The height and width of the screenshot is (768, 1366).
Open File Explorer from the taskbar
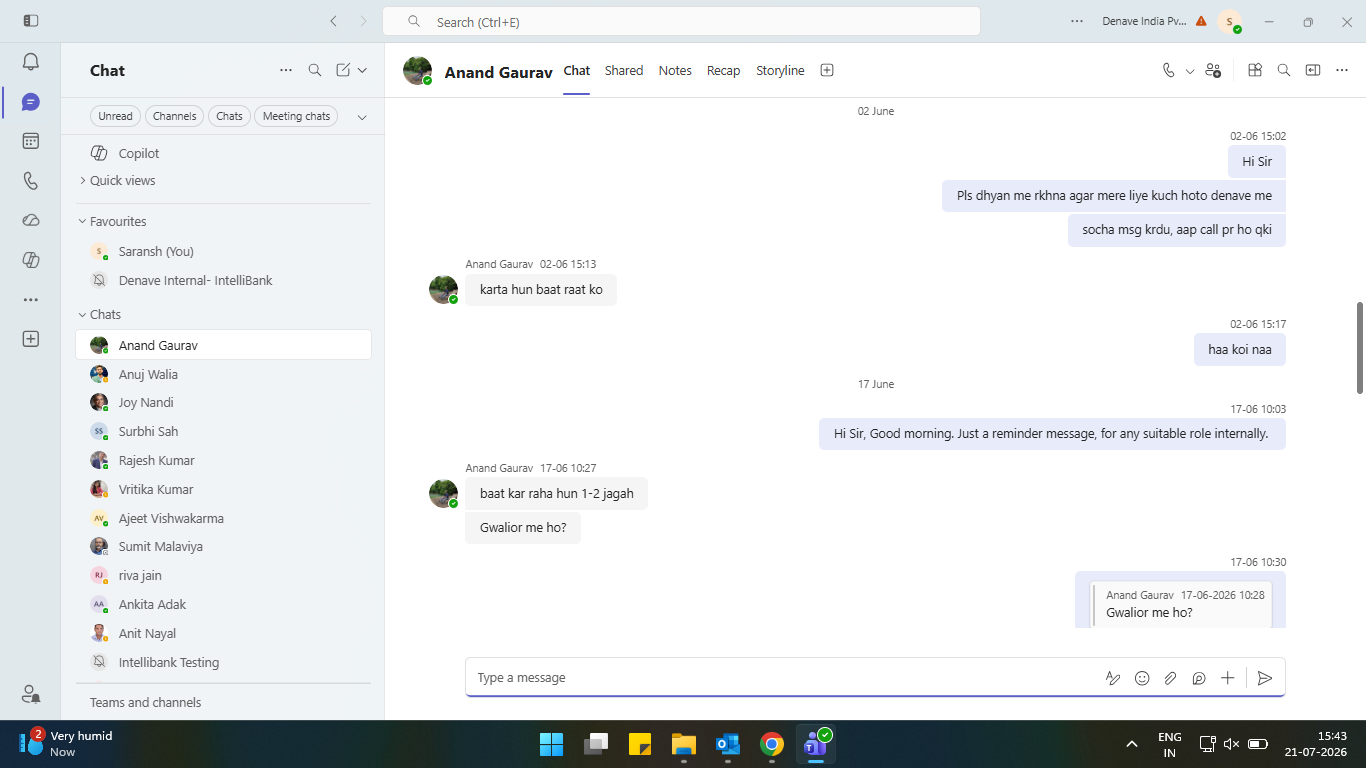[x=684, y=744]
